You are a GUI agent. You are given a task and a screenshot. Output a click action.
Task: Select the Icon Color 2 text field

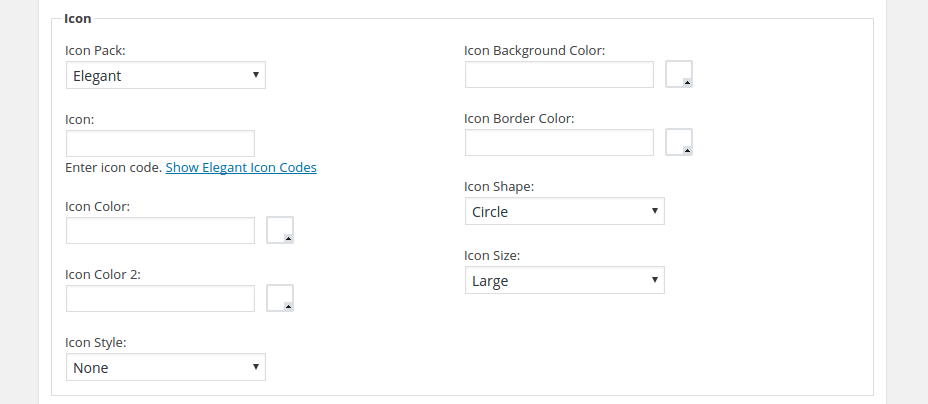click(x=160, y=299)
